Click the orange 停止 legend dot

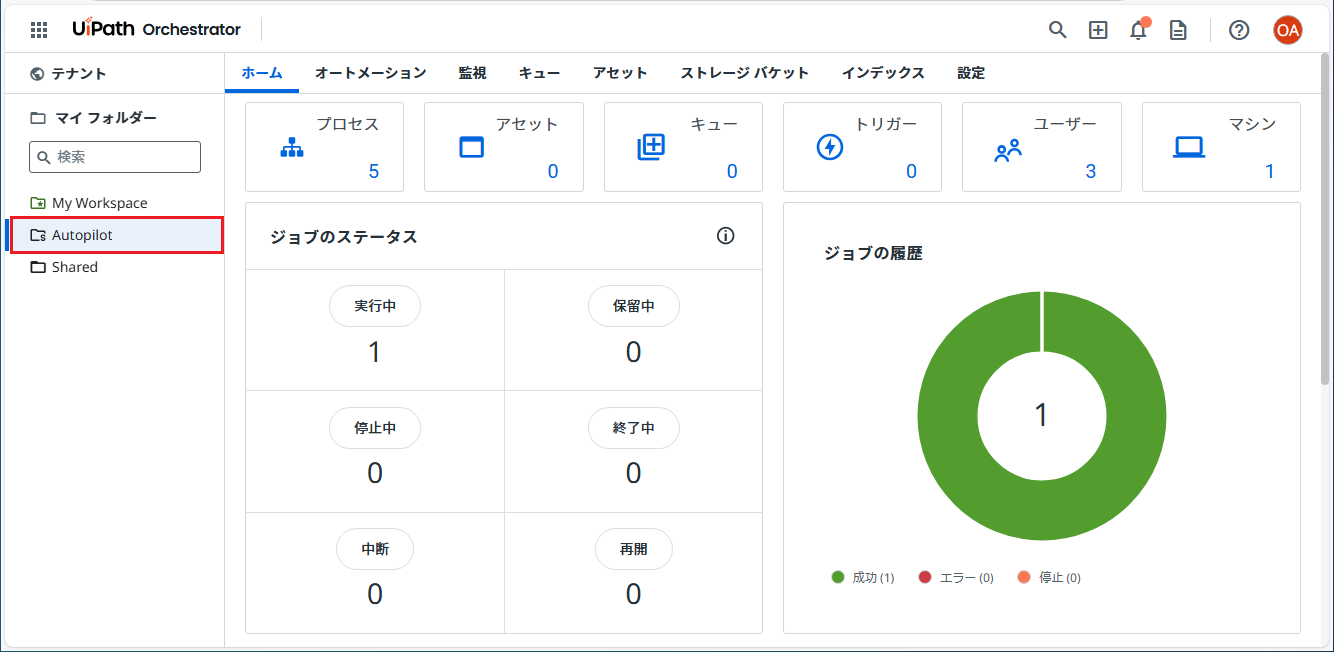pos(1024,577)
